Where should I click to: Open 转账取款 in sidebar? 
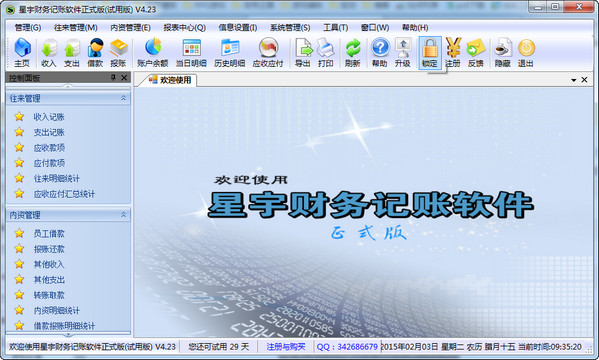coord(49,295)
